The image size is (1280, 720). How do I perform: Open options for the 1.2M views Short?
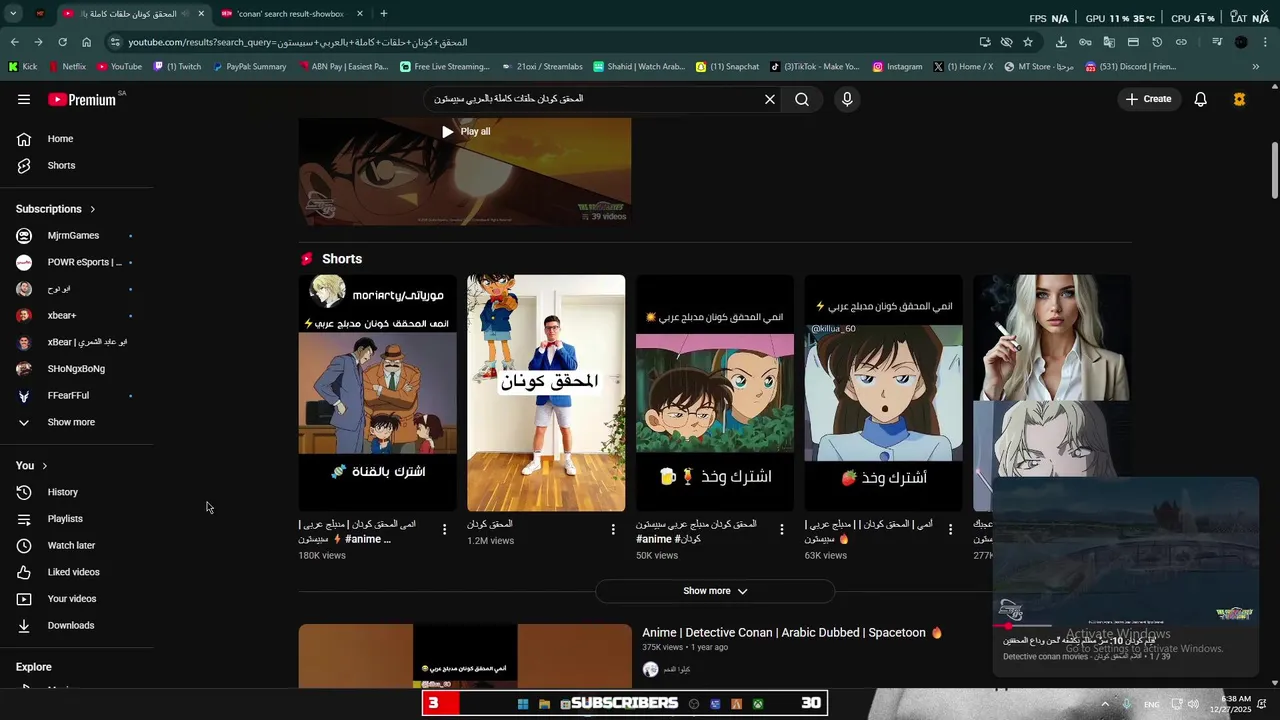point(614,529)
